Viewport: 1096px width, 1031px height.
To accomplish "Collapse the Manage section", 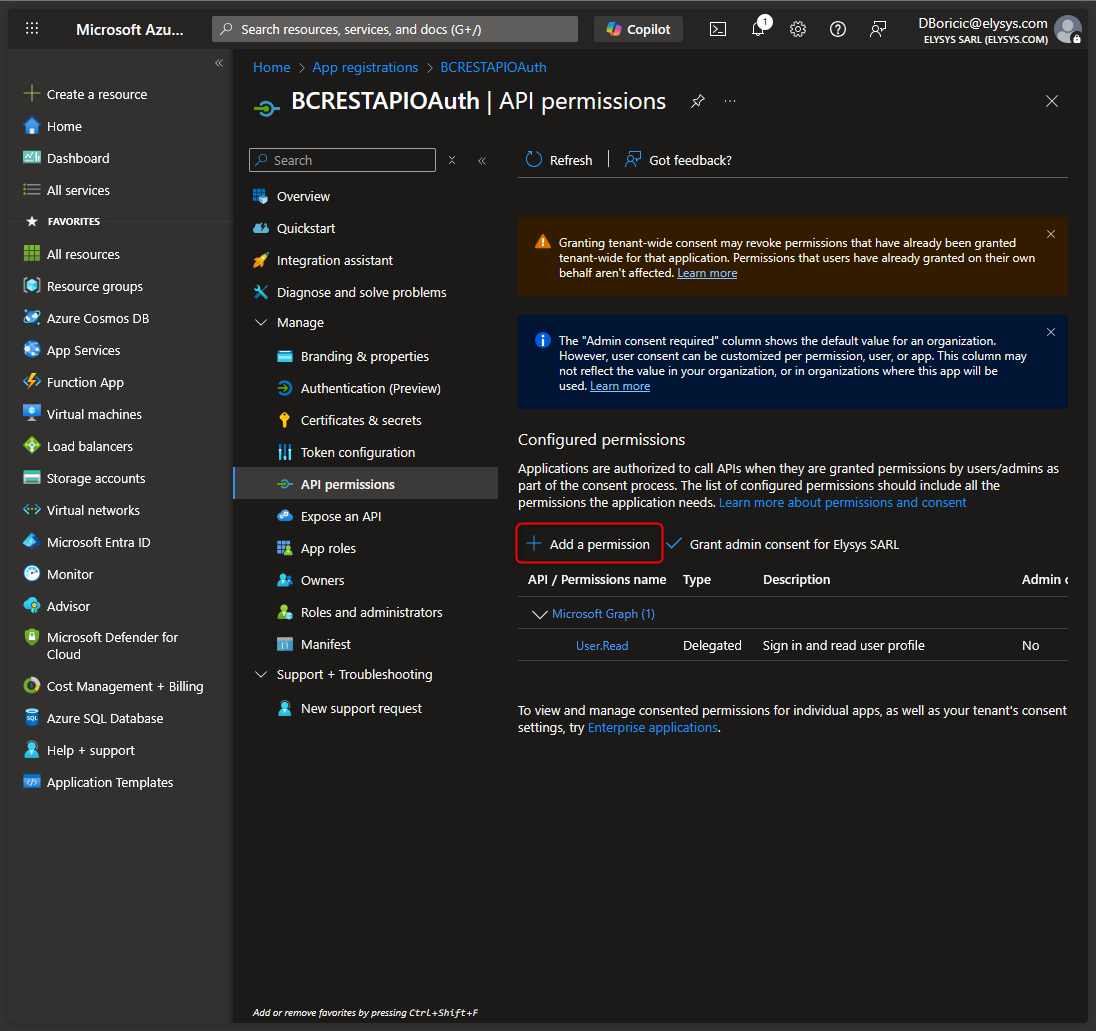I will coord(261,323).
